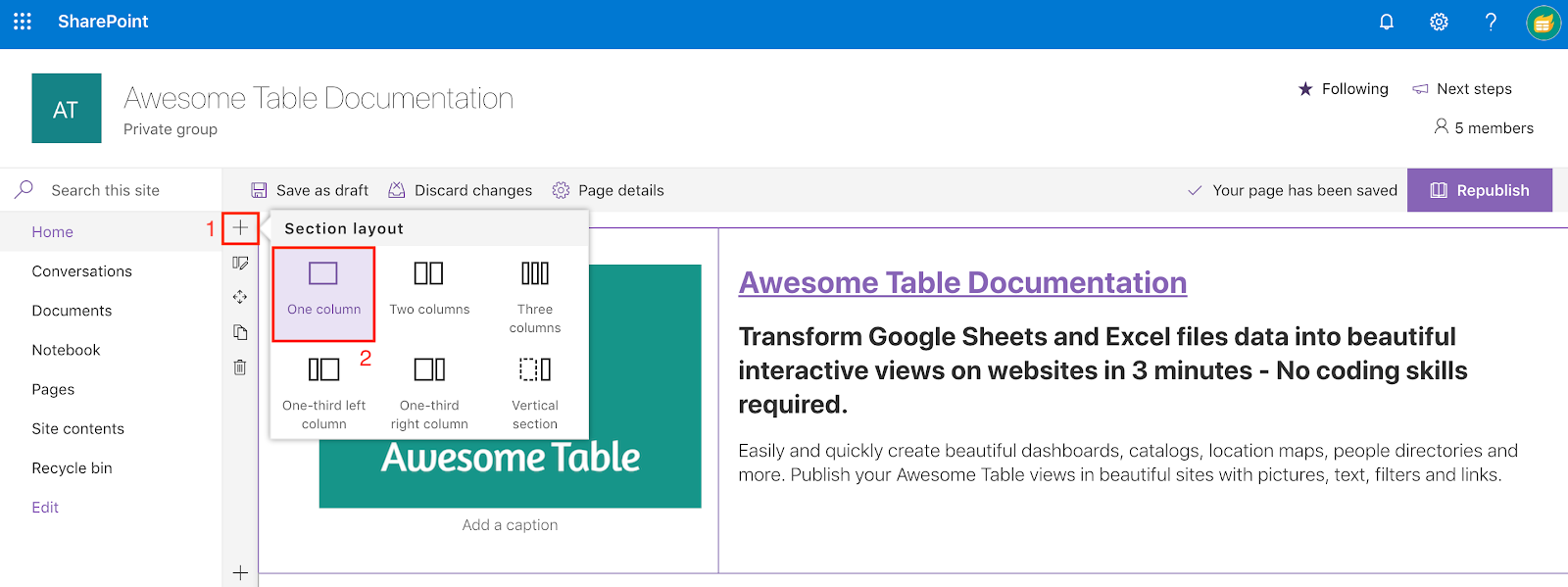Image resolution: width=1568 pixels, height=587 pixels.
Task: Open Site contents in the navigation
Action: point(78,428)
